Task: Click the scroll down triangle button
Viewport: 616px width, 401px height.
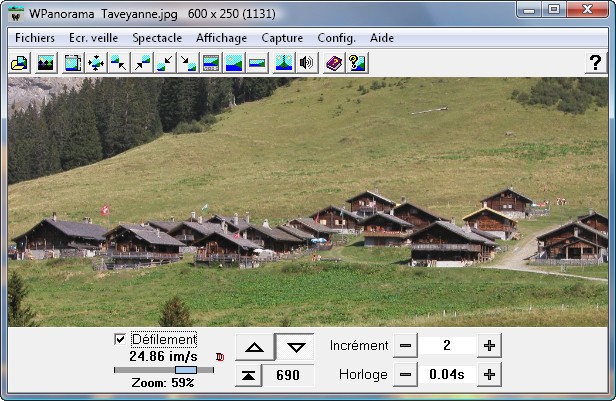Action: [x=296, y=347]
